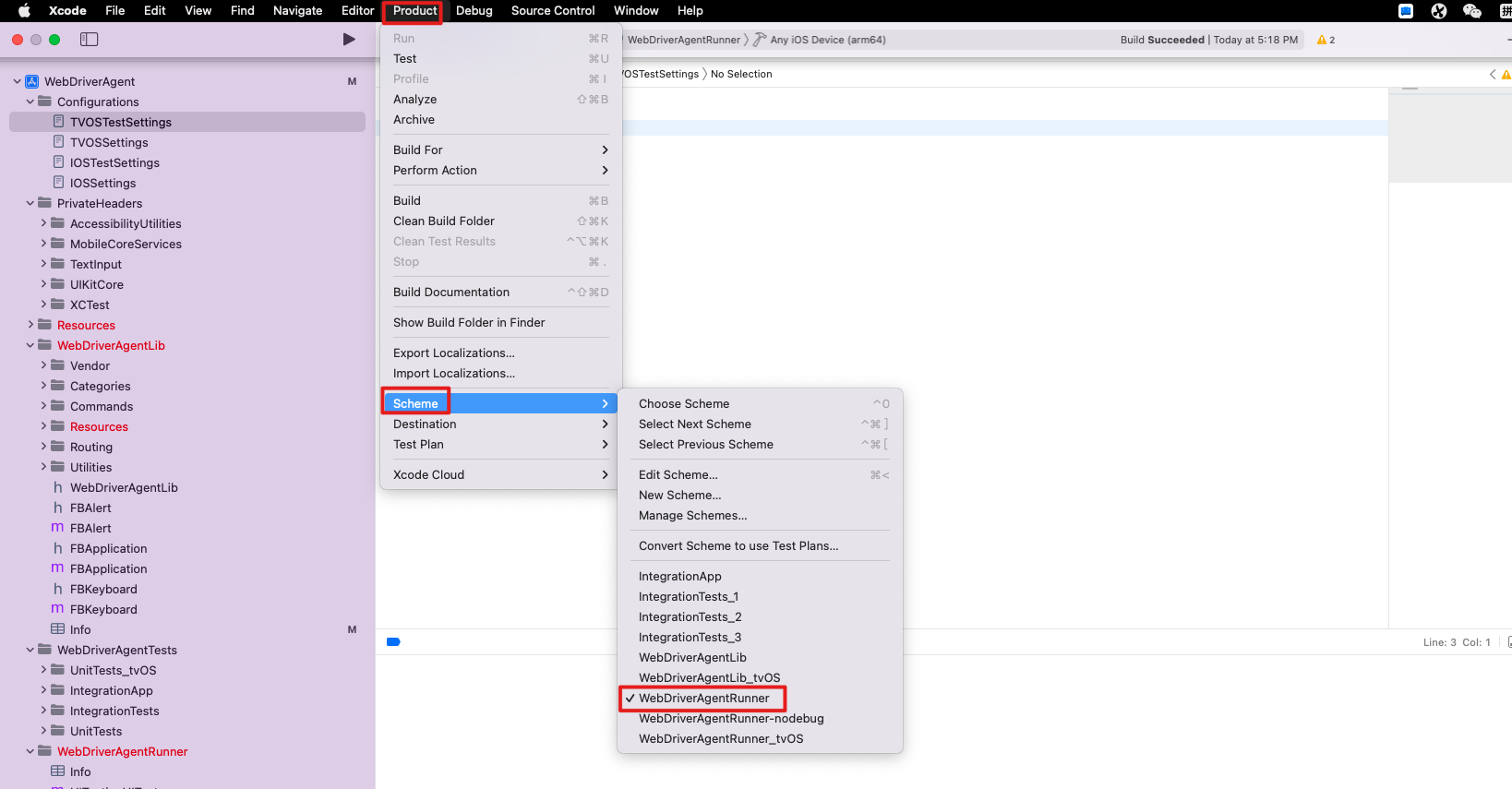This screenshot has width=1512, height=789.
Task: Open the Debug menu
Action: pyautogui.click(x=474, y=11)
